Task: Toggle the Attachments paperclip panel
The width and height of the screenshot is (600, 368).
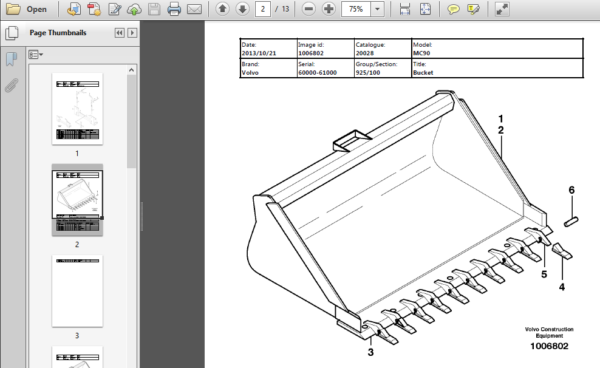Action: tap(11, 85)
